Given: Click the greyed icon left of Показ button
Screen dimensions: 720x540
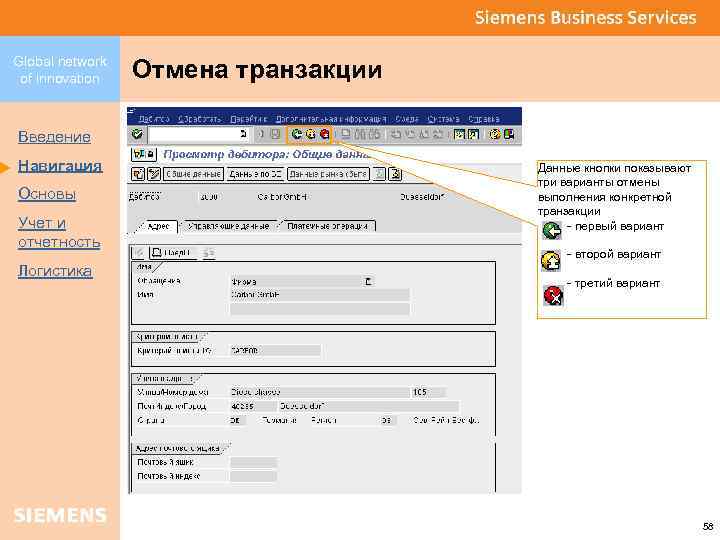Looking at the screenshot, I should point(140,253).
